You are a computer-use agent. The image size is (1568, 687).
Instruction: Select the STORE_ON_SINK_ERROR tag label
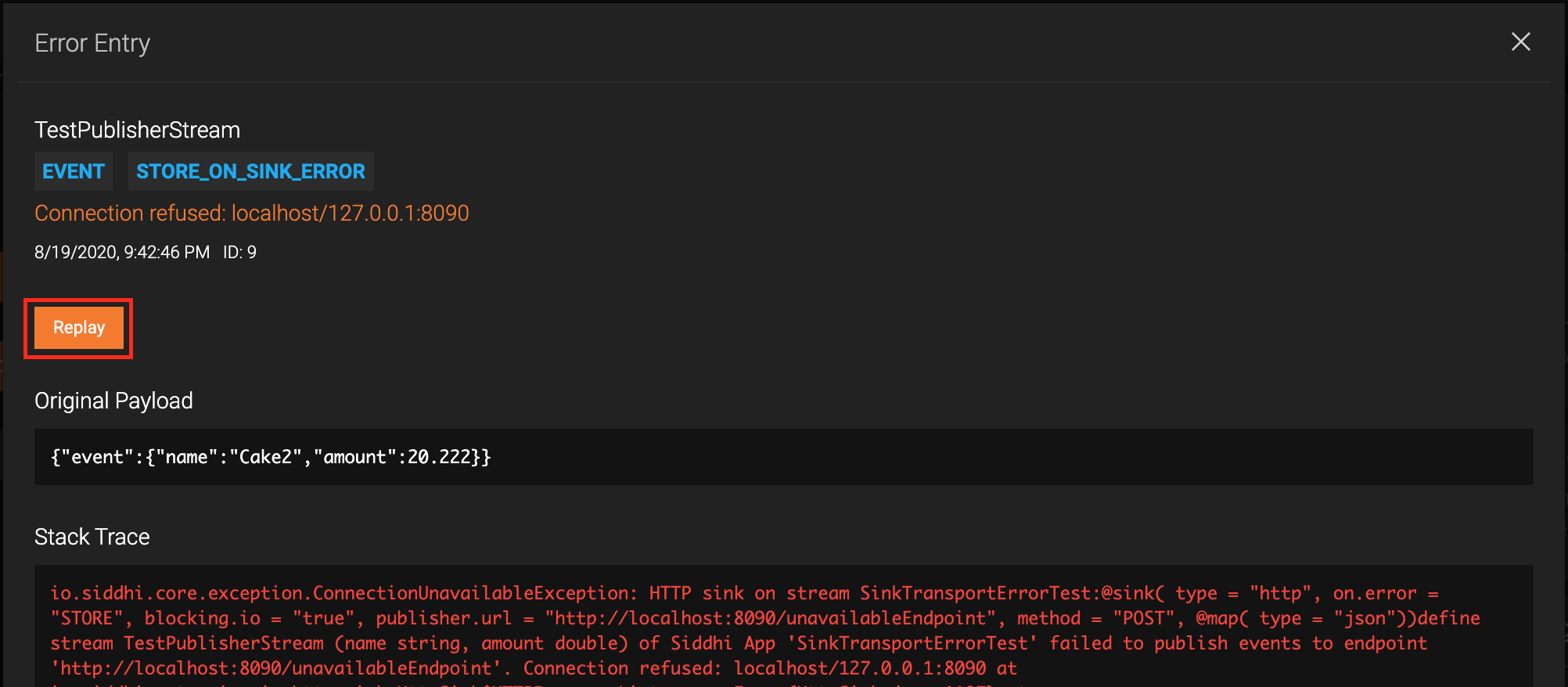point(250,171)
